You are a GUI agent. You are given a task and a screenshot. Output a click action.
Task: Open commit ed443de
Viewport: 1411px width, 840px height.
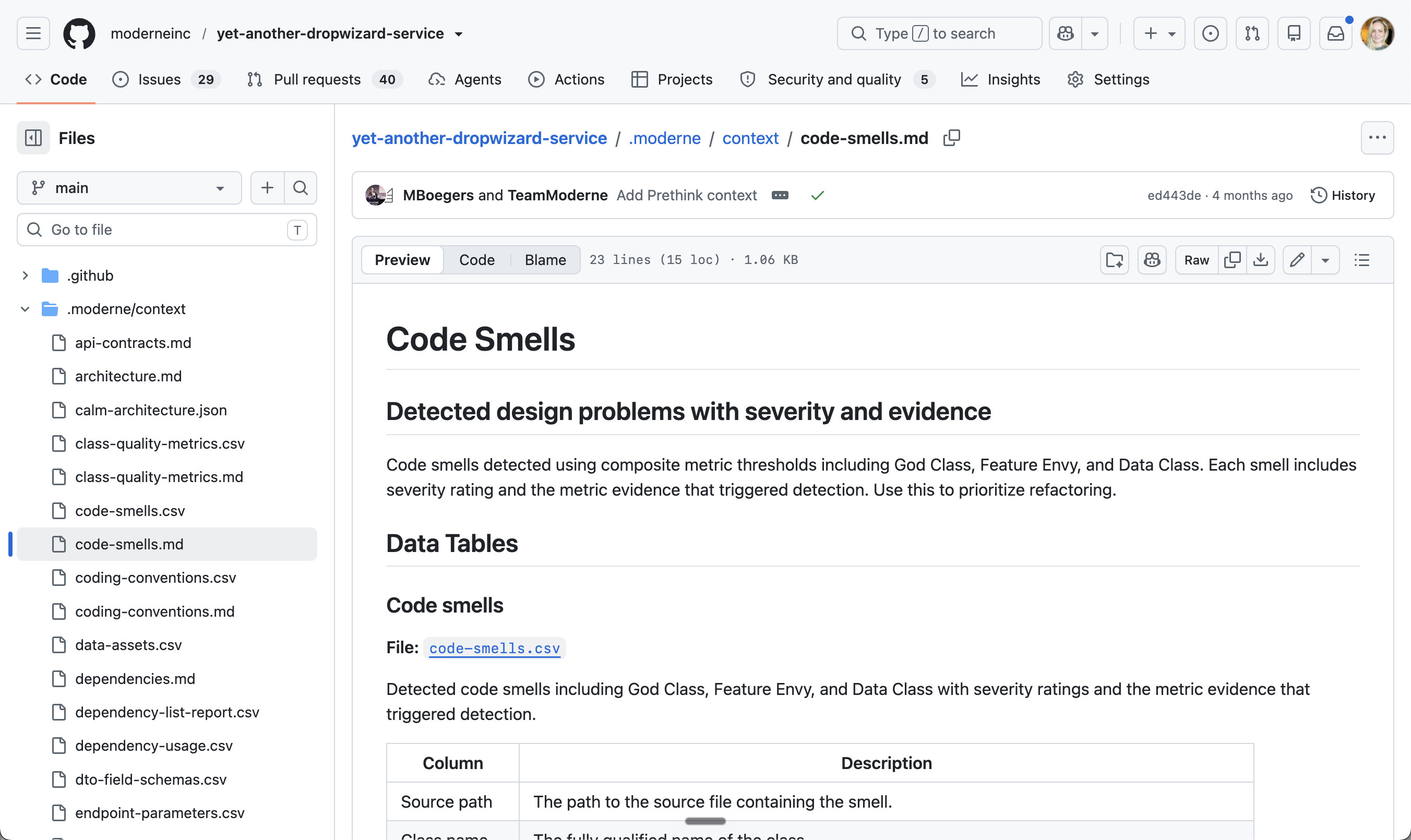click(1174, 195)
